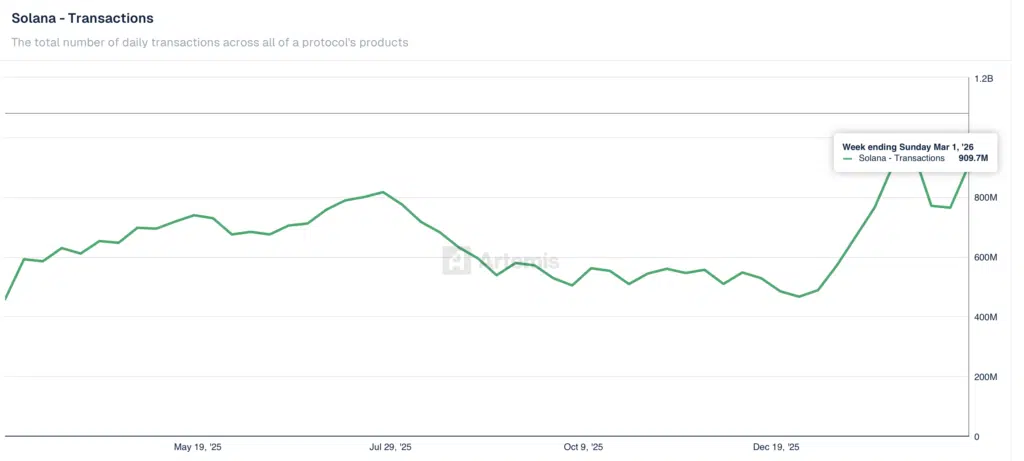Viewport: 1024px width, 461px height.
Task: Click the 800M y-axis label
Action: coord(985,198)
